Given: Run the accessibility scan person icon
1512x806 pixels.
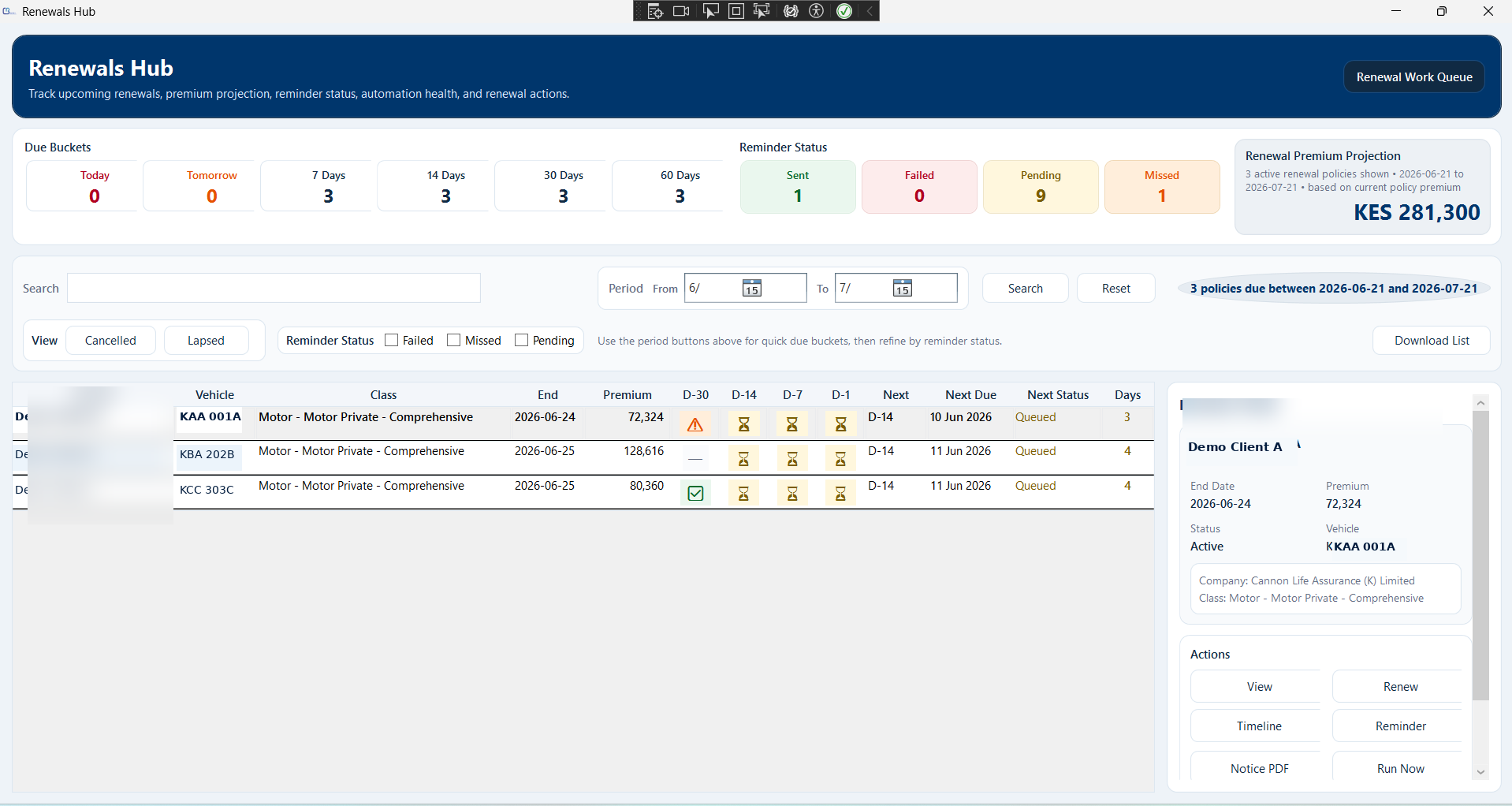Looking at the screenshot, I should pos(817,11).
